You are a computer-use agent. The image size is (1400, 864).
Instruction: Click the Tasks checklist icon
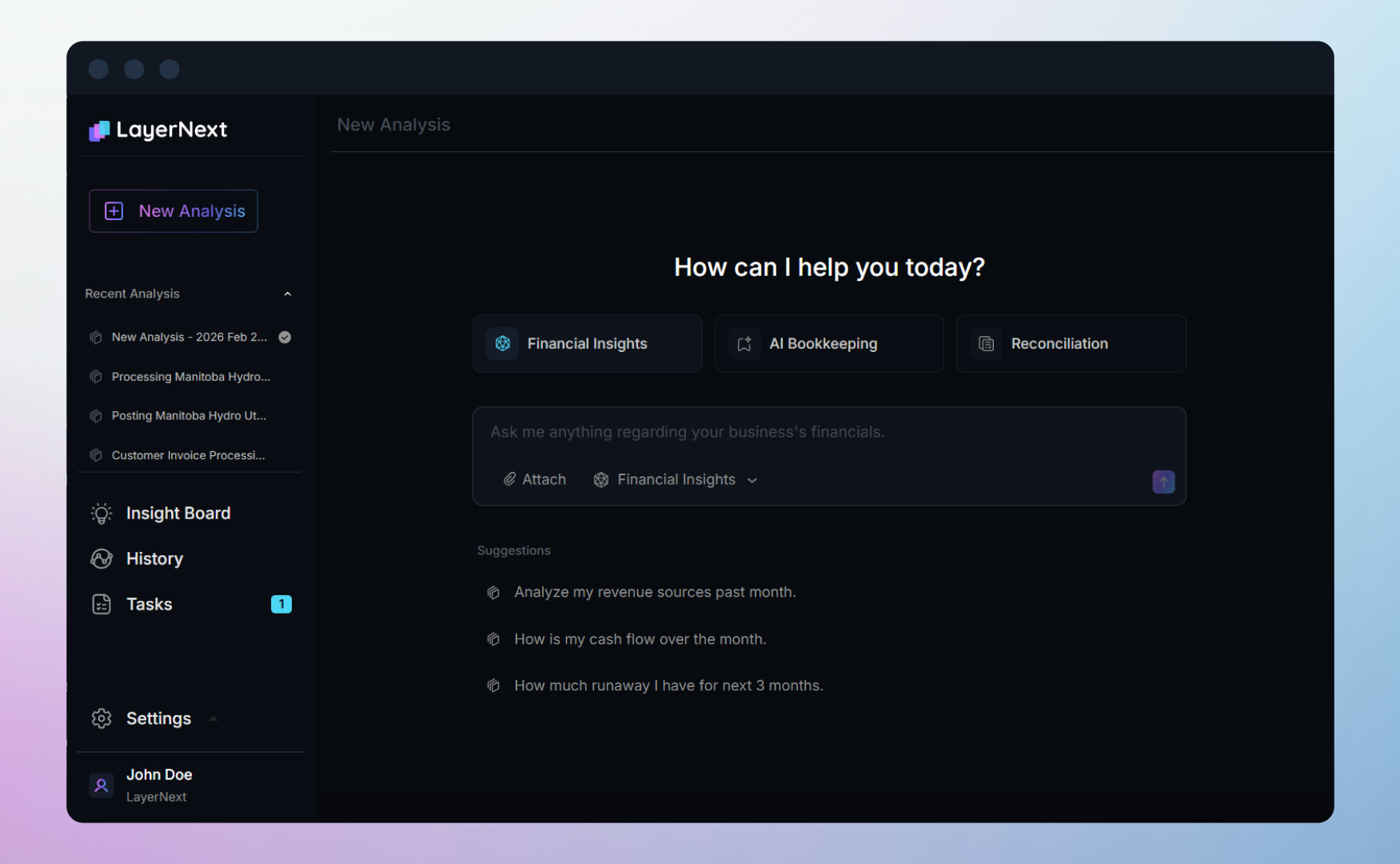coord(102,605)
